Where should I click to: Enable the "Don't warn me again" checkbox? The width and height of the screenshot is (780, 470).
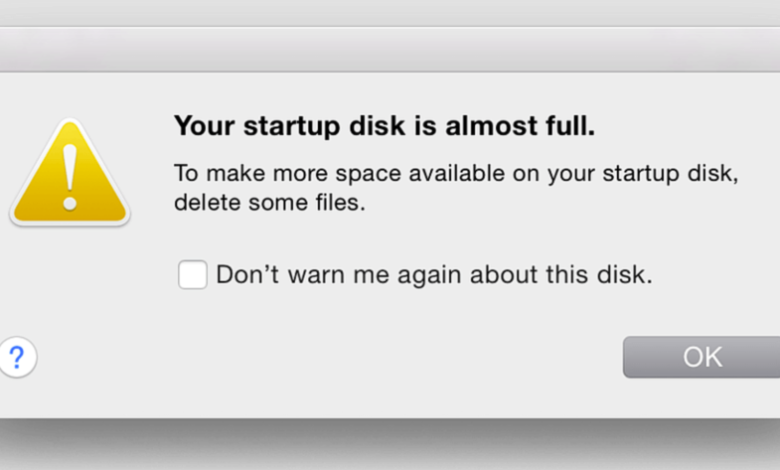(x=192, y=274)
